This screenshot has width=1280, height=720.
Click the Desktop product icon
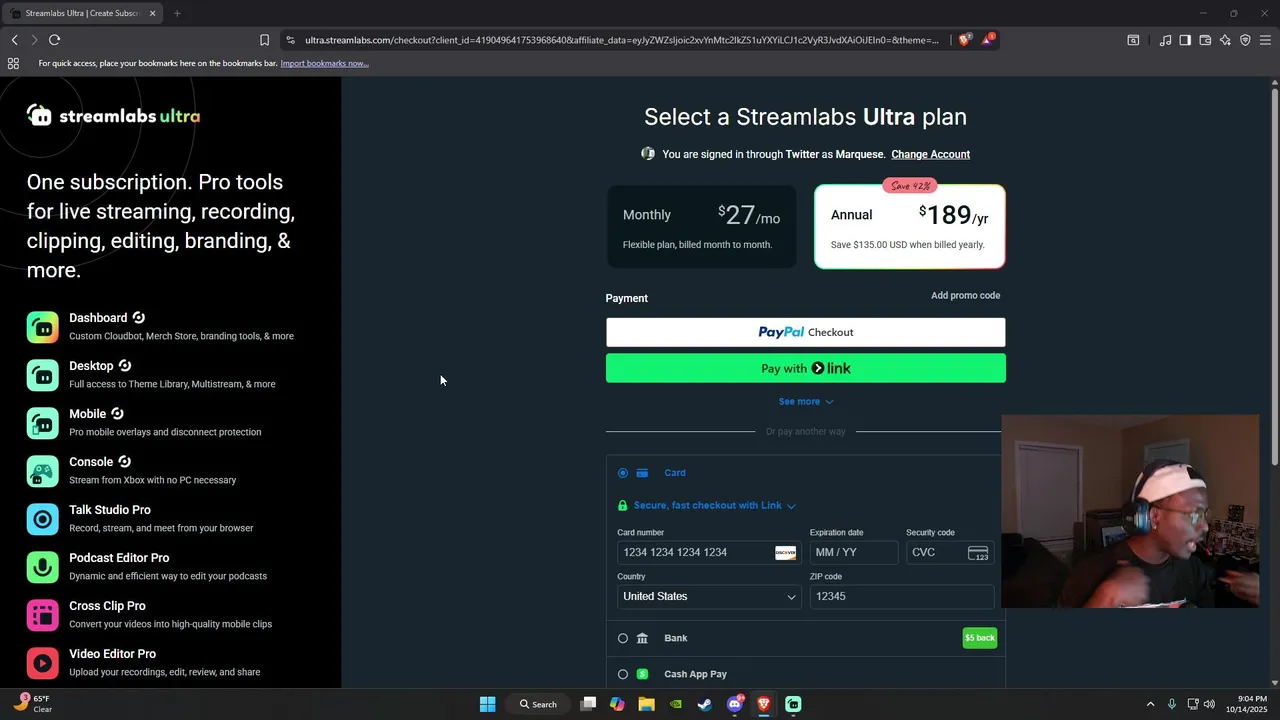click(x=42, y=375)
